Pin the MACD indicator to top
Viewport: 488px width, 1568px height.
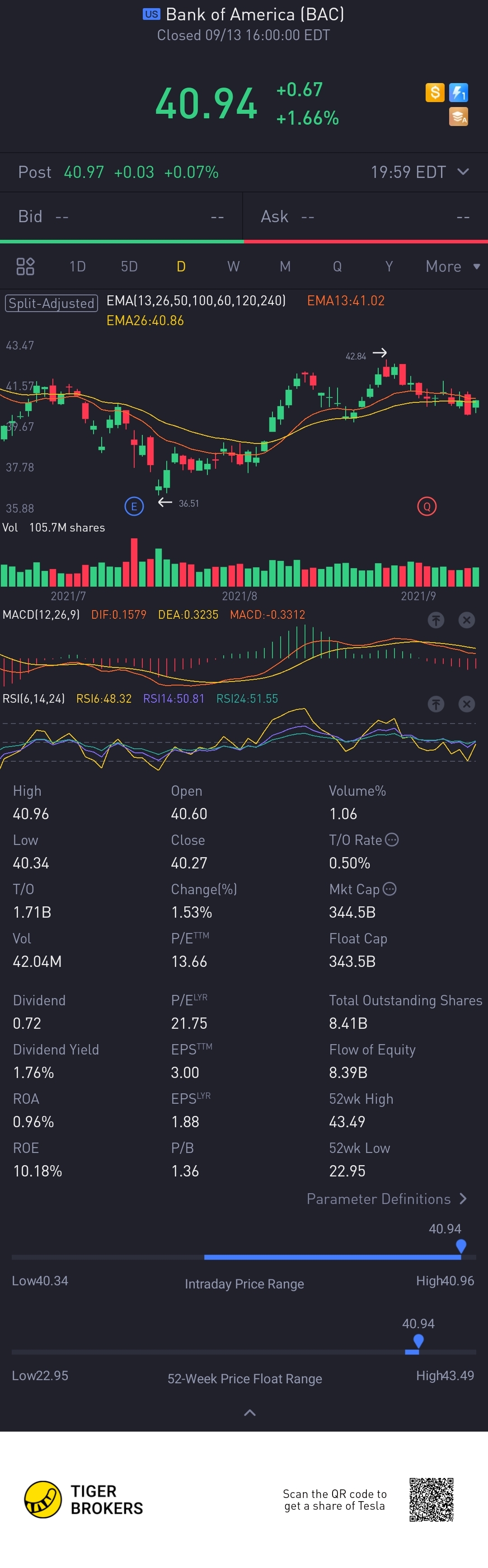(436, 620)
